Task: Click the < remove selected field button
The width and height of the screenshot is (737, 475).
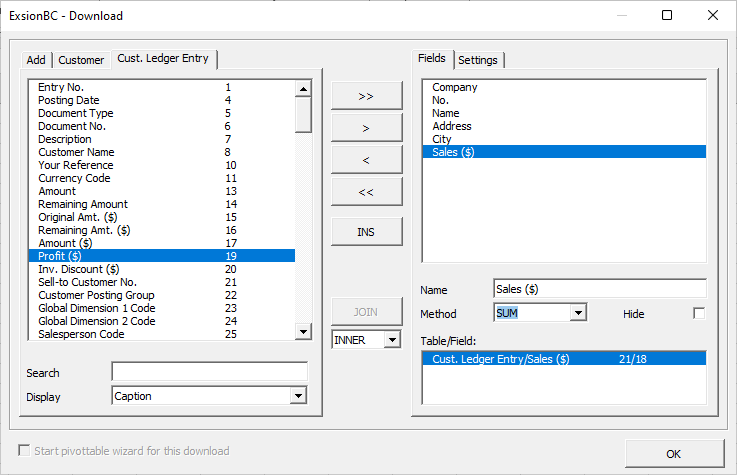Action: [x=367, y=160]
